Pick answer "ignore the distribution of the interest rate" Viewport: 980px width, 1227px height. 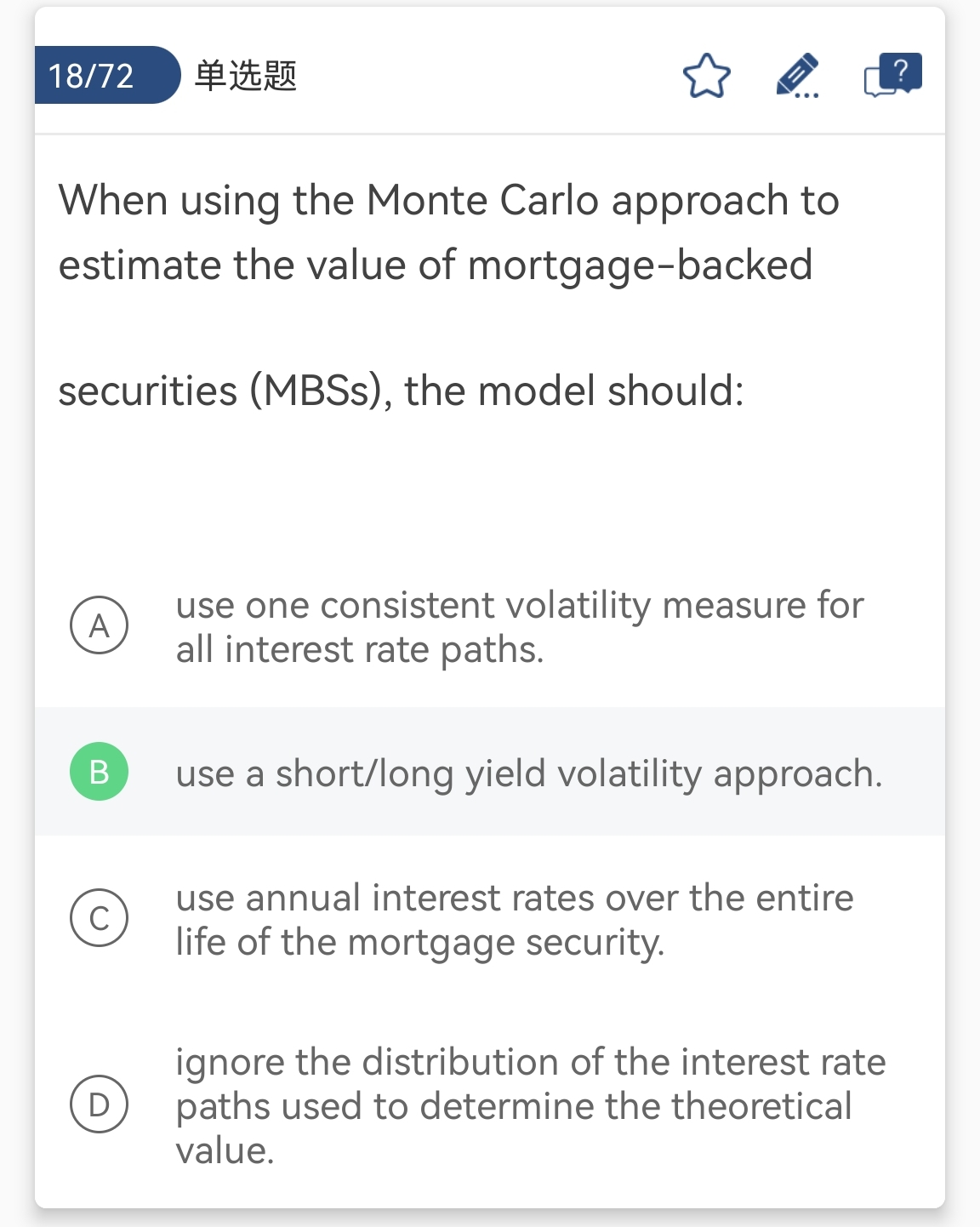point(530,1062)
